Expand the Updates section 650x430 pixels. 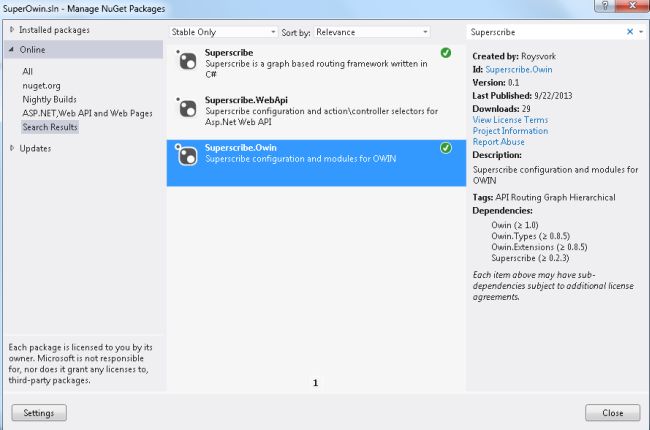pos(12,148)
